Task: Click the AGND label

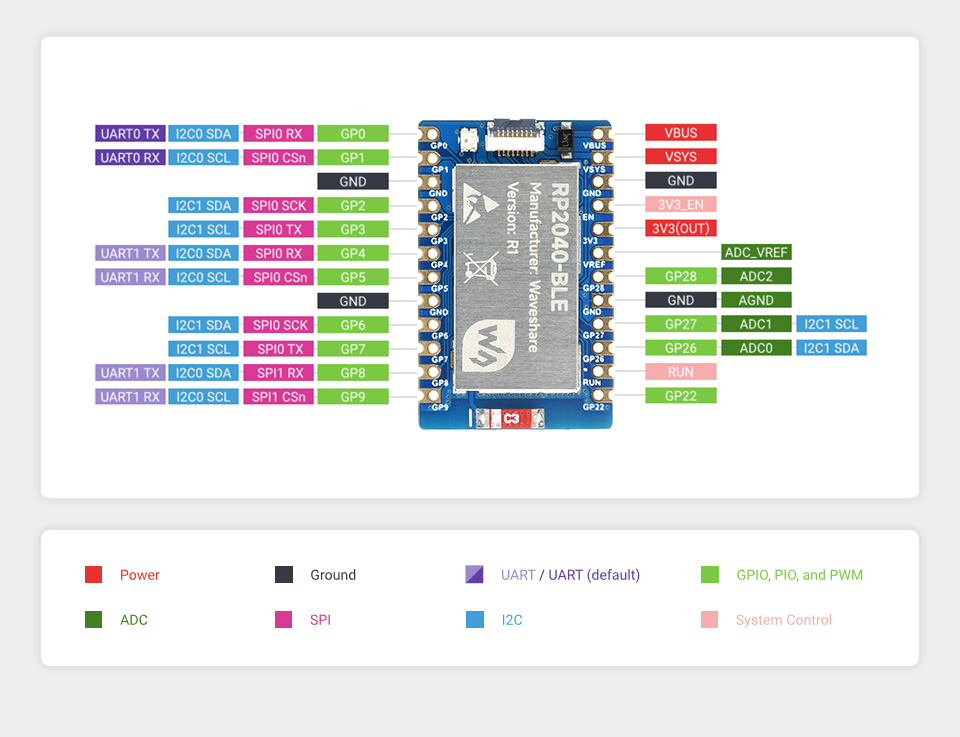Action: (756, 300)
